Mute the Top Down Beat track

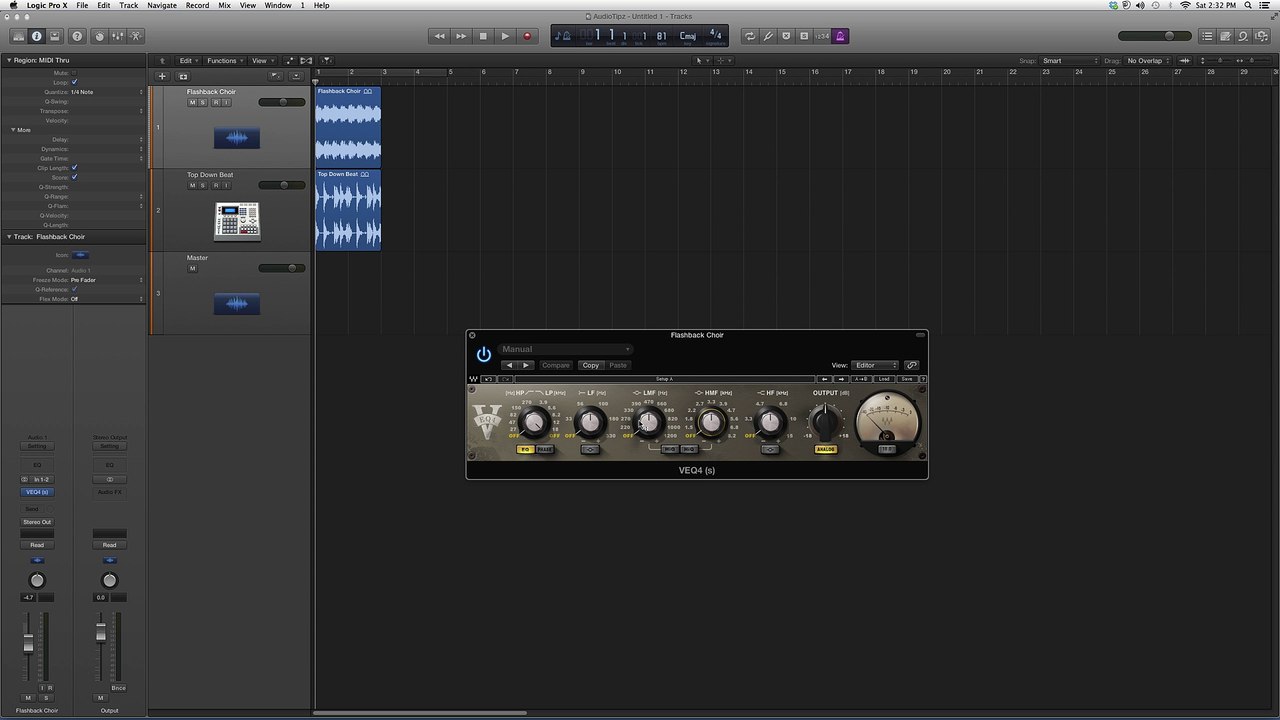192,186
